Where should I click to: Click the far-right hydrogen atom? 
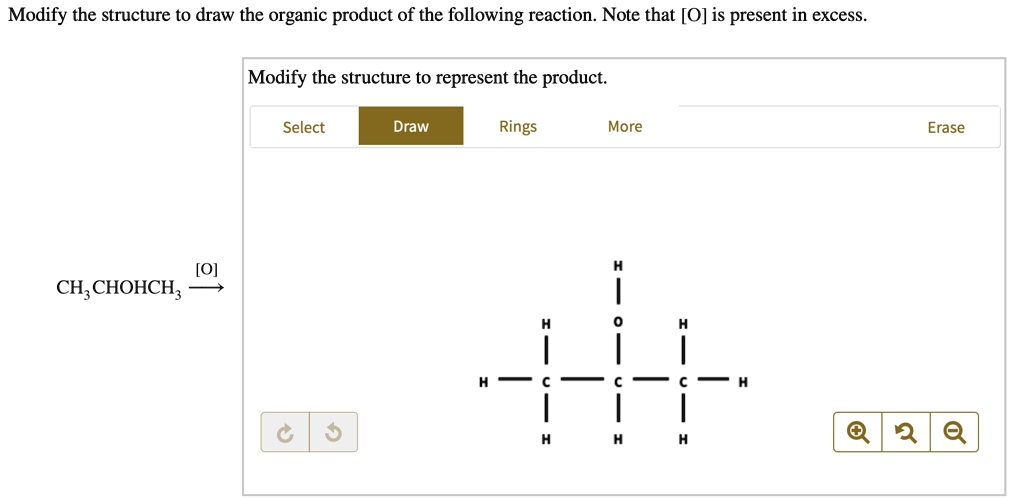741,381
